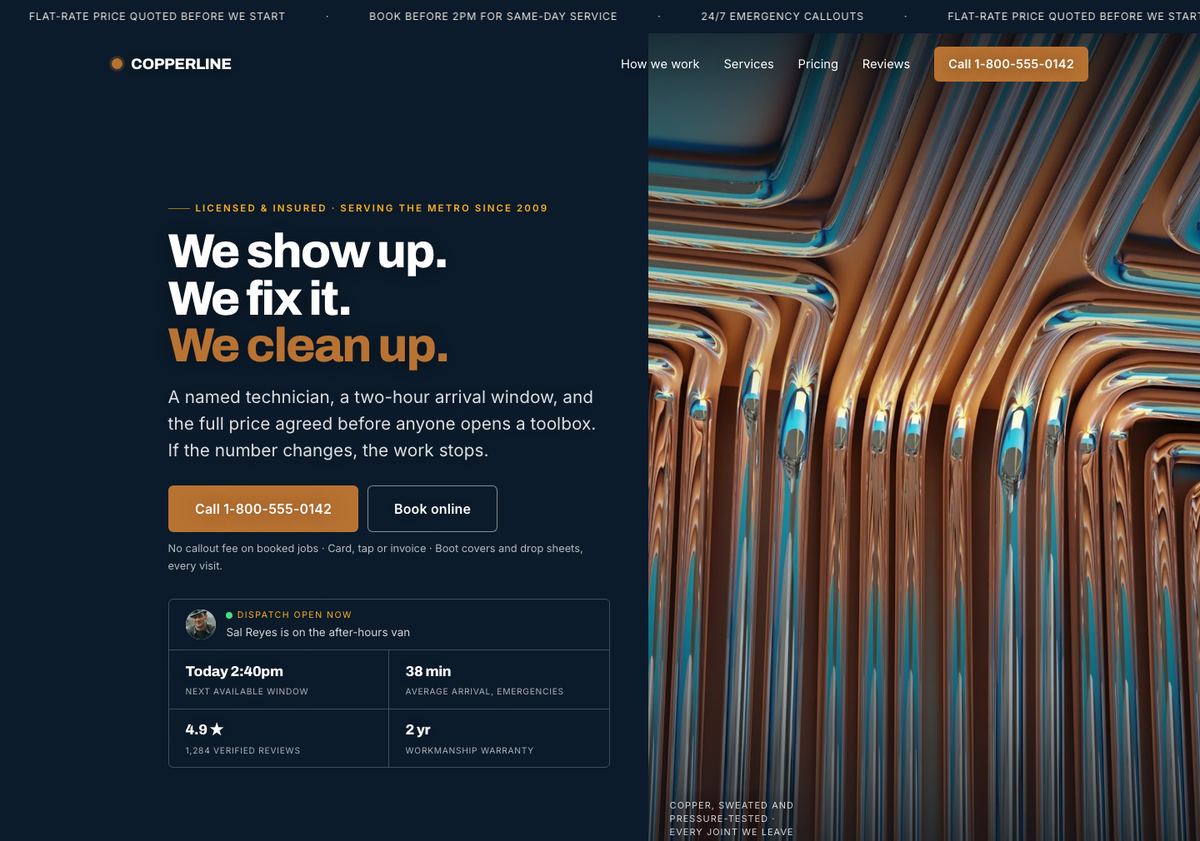Click the DISPATCH OPEN NOW label
Viewport: 1200px width, 841px height.
294,615
